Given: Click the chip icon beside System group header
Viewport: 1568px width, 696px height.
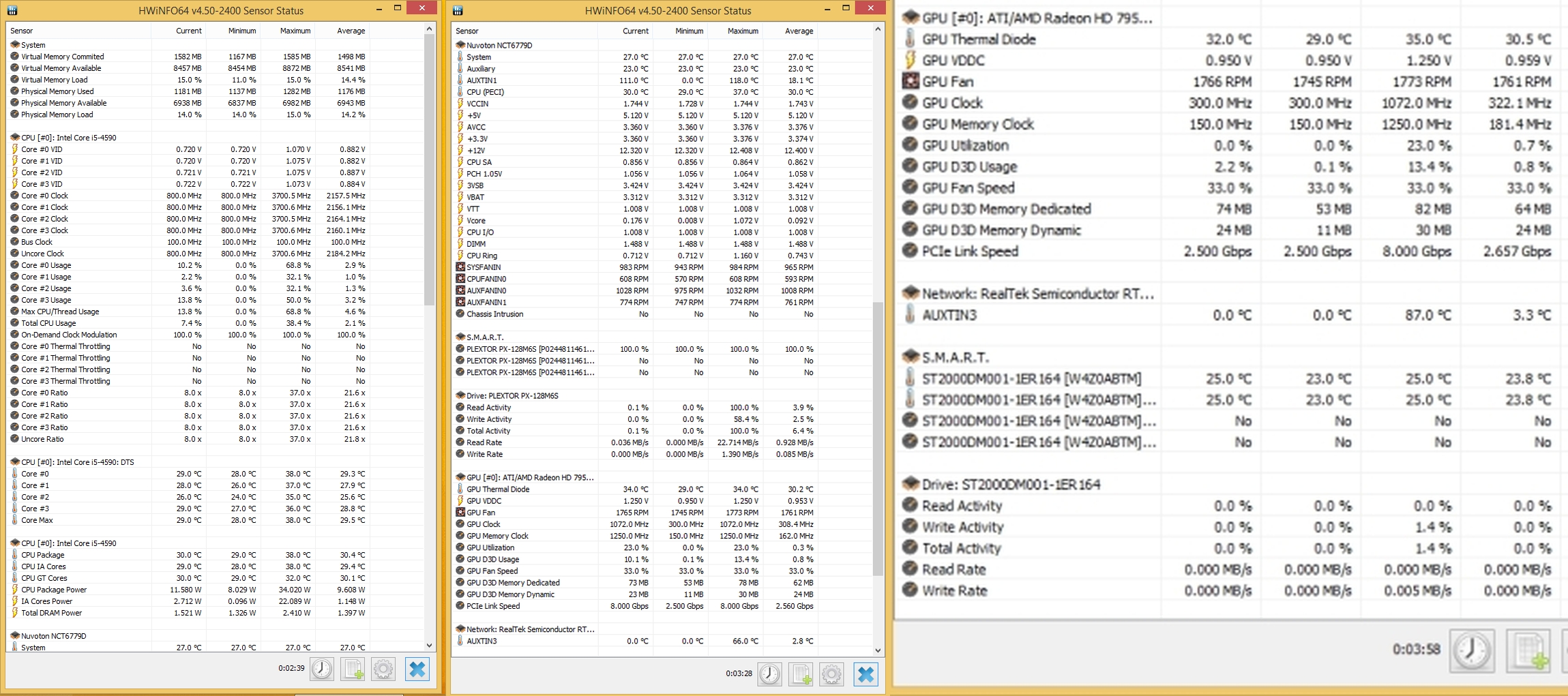Looking at the screenshot, I should click(14, 45).
